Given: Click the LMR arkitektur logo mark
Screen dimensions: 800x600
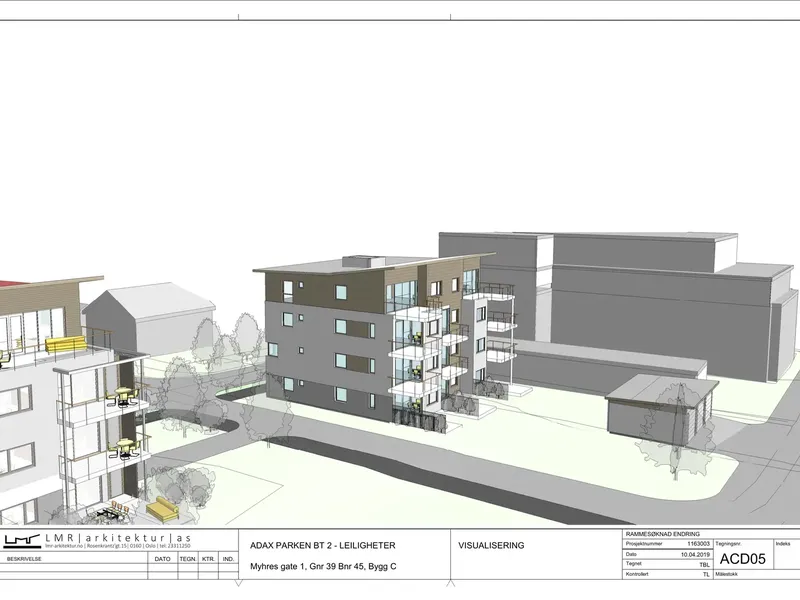Looking at the screenshot, I should (x=22, y=541).
